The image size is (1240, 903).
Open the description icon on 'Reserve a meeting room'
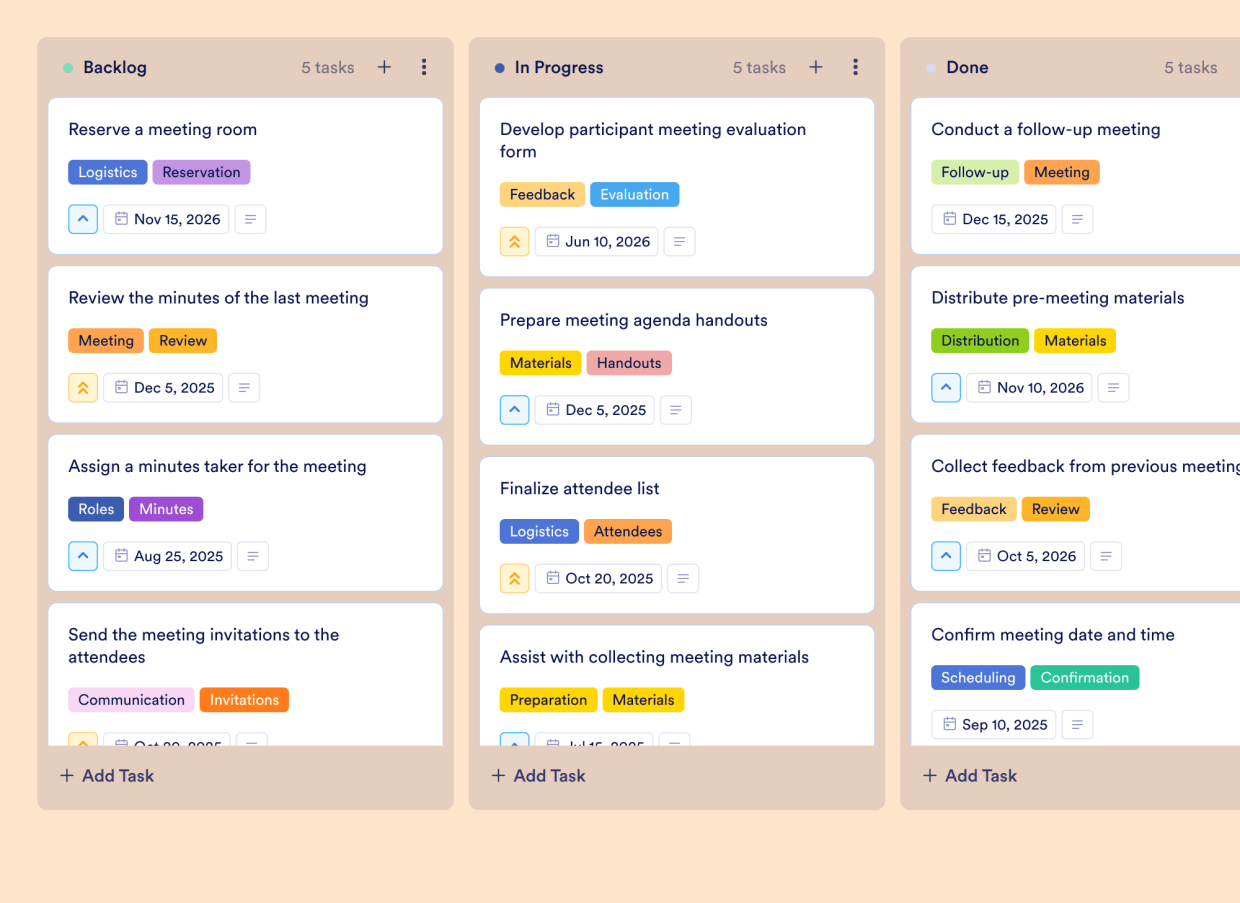coord(250,219)
